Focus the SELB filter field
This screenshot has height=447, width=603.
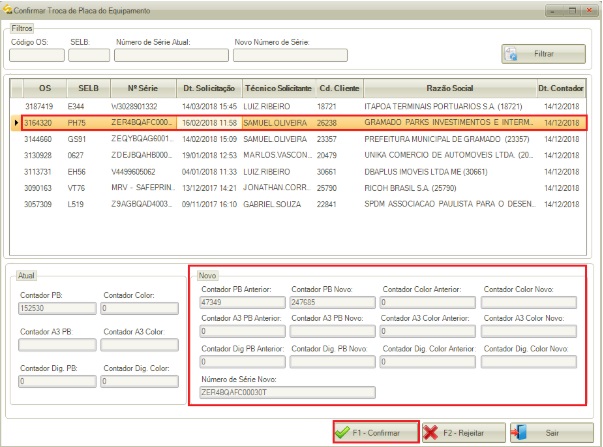[x=89, y=55]
